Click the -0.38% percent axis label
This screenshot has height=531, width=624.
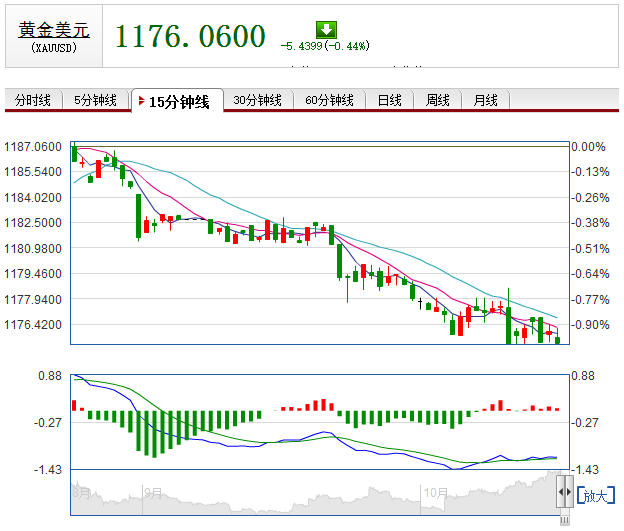(x=590, y=223)
